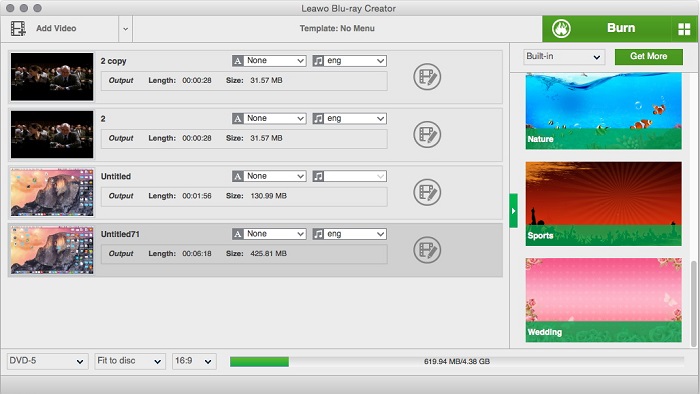Screen dimensions: 700x394
Task: Click the '2 copy' title text
Action: tap(113, 61)
